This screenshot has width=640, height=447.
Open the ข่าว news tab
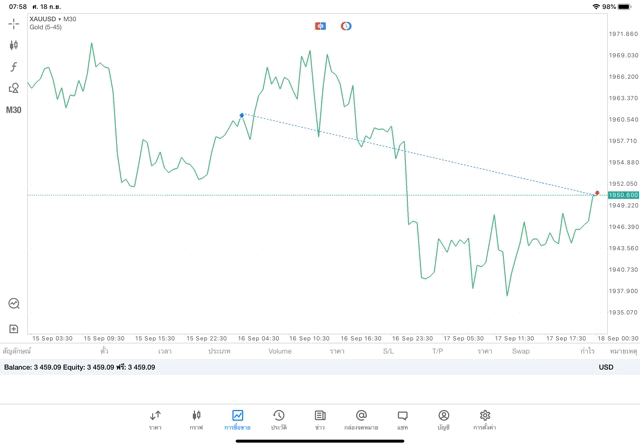coord(320,419)
